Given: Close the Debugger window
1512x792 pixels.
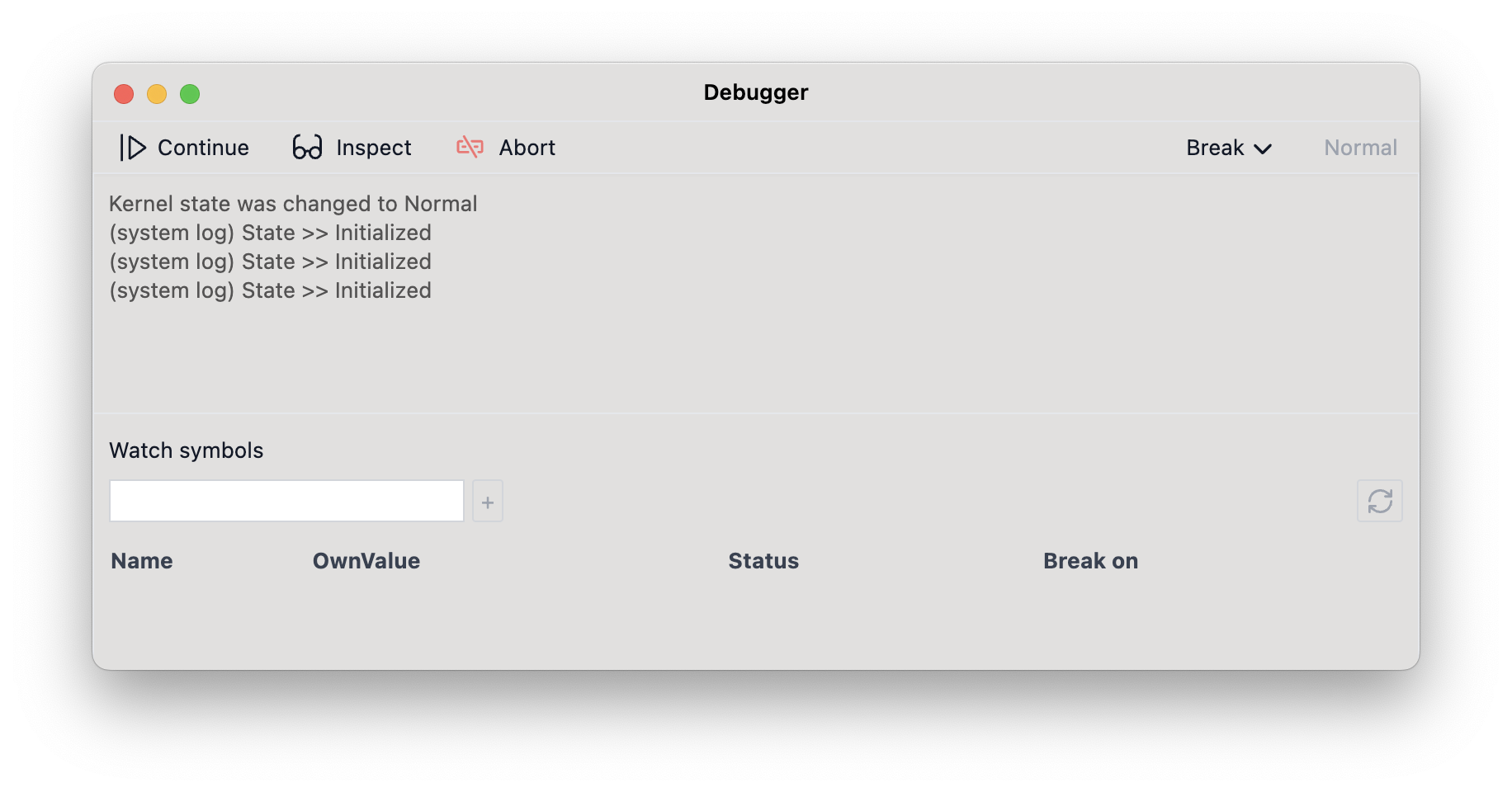Looking at the screenshot, I should [x=124, y=94].
